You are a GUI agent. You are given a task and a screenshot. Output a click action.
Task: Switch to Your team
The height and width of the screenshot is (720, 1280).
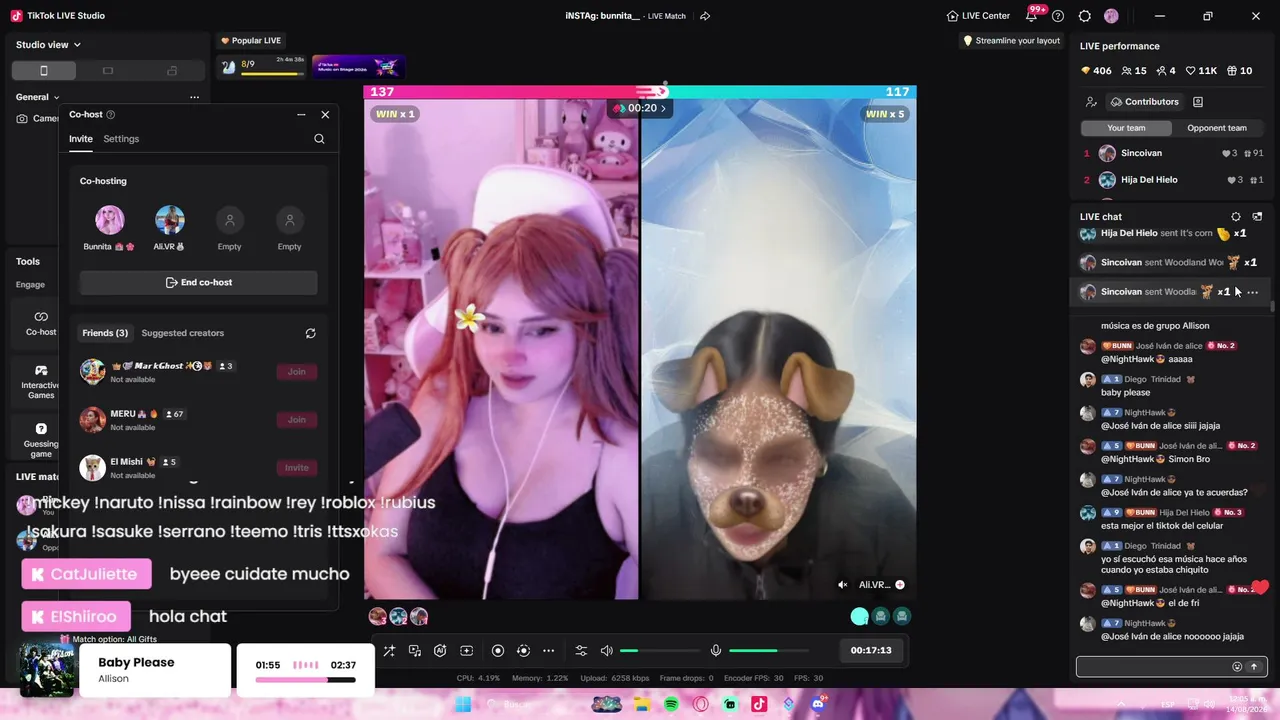pos(1126,128)
